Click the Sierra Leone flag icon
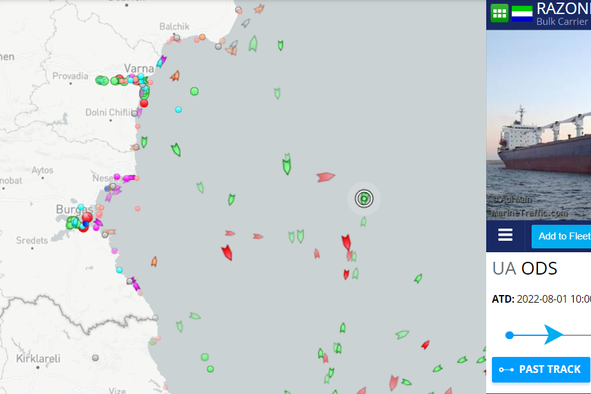This screenshot has height=394, width=591. click(522, 14)
